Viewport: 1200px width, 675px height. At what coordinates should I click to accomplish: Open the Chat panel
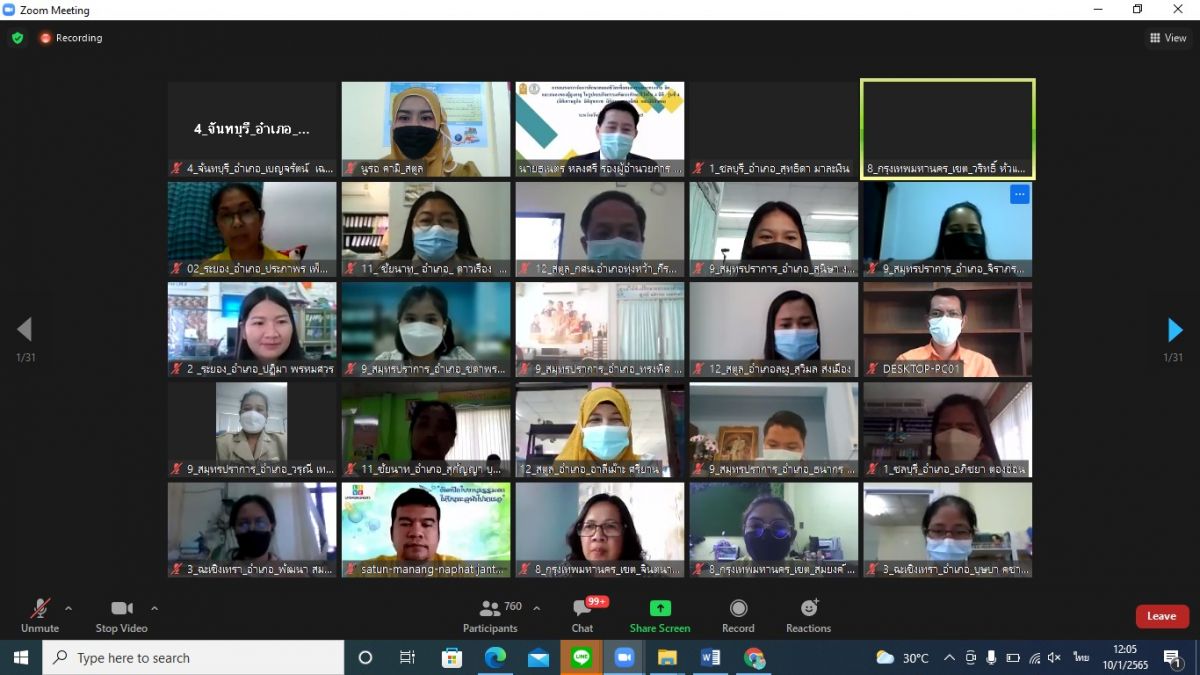583,615
